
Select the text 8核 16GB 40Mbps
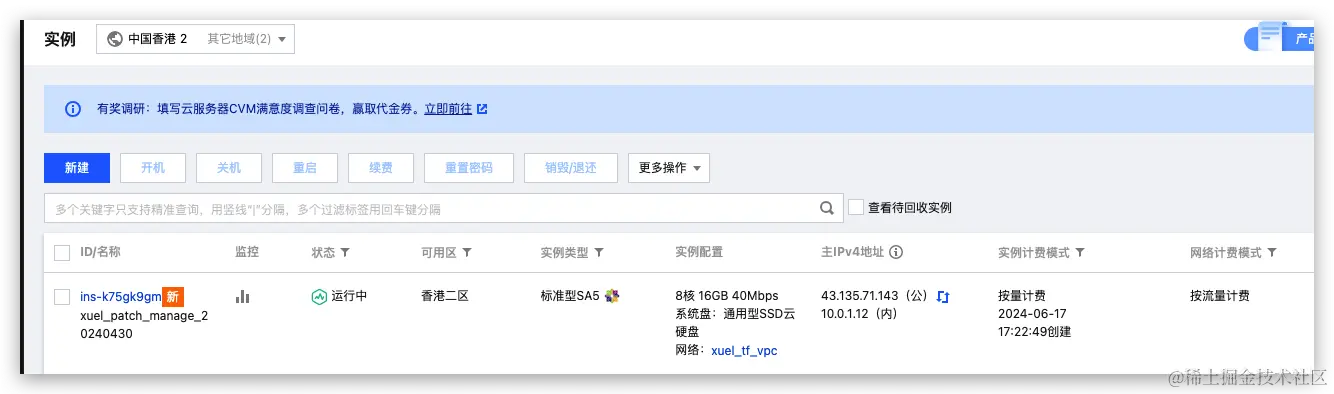(x=727, y=296)
